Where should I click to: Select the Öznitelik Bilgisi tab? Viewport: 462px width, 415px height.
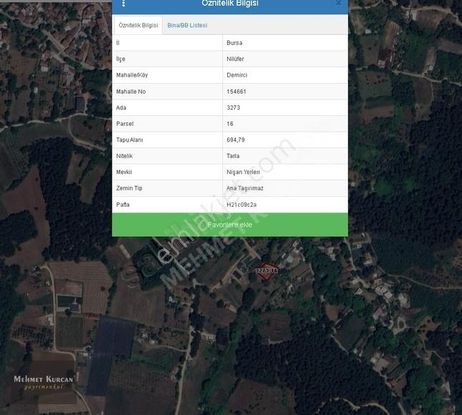coord(138,25)
